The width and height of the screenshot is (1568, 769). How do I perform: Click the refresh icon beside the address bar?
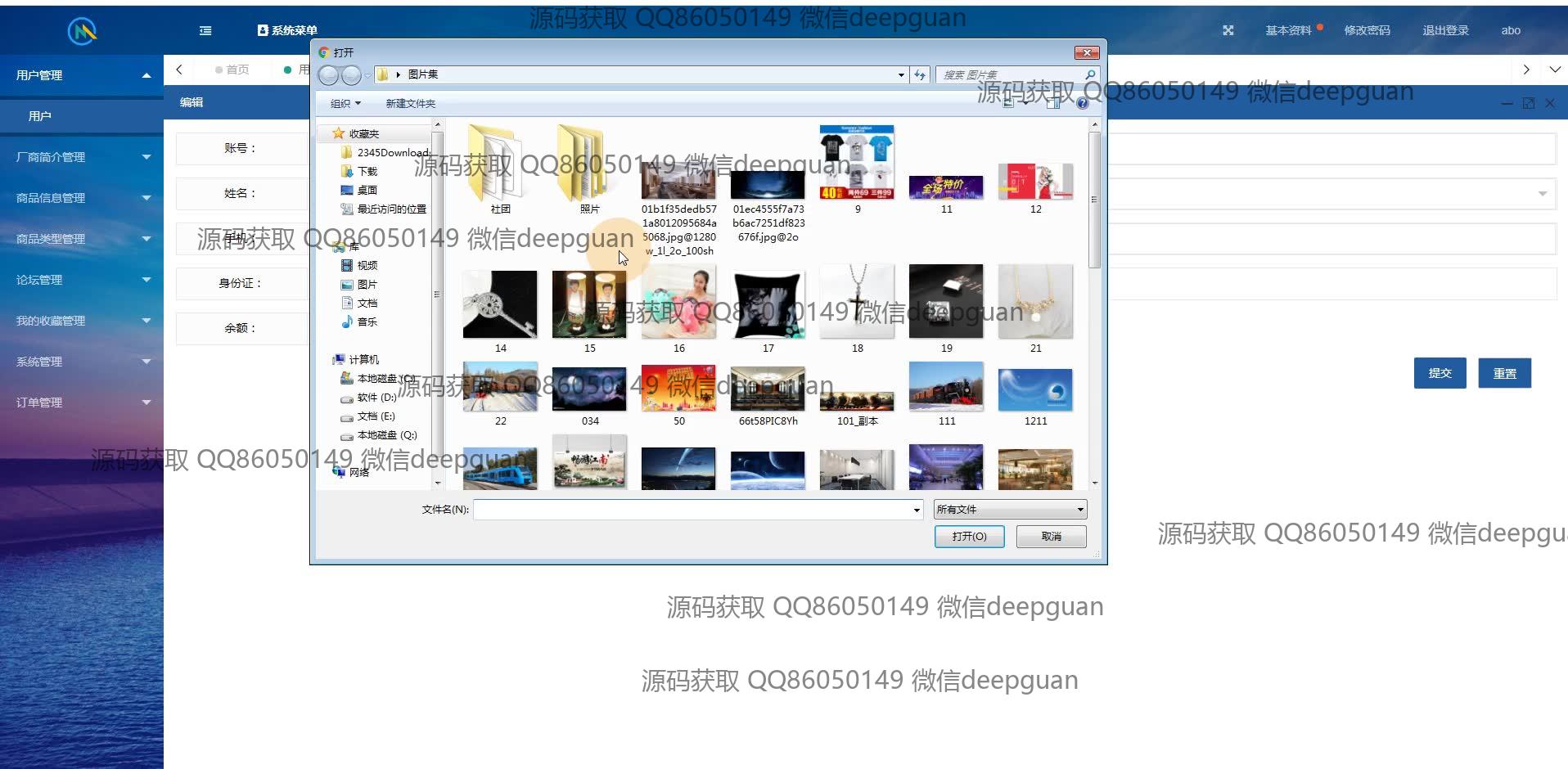[920, 74]
